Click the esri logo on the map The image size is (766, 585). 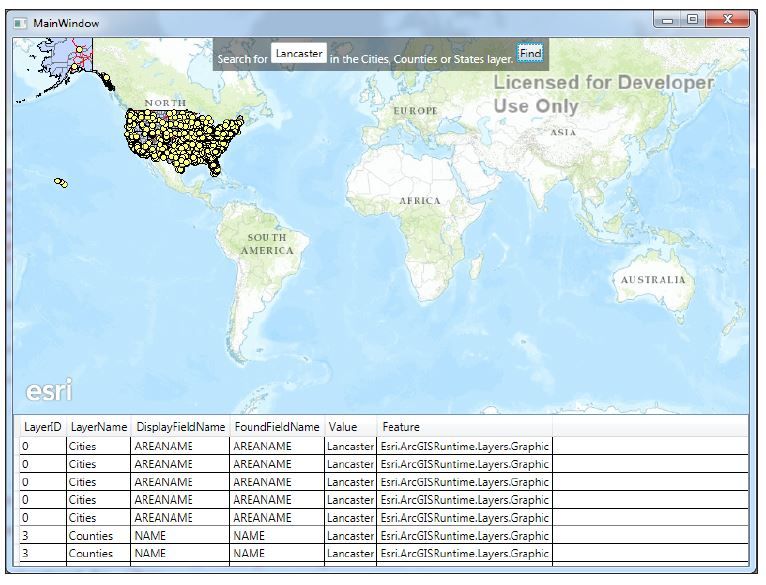(x=49, y=390)
